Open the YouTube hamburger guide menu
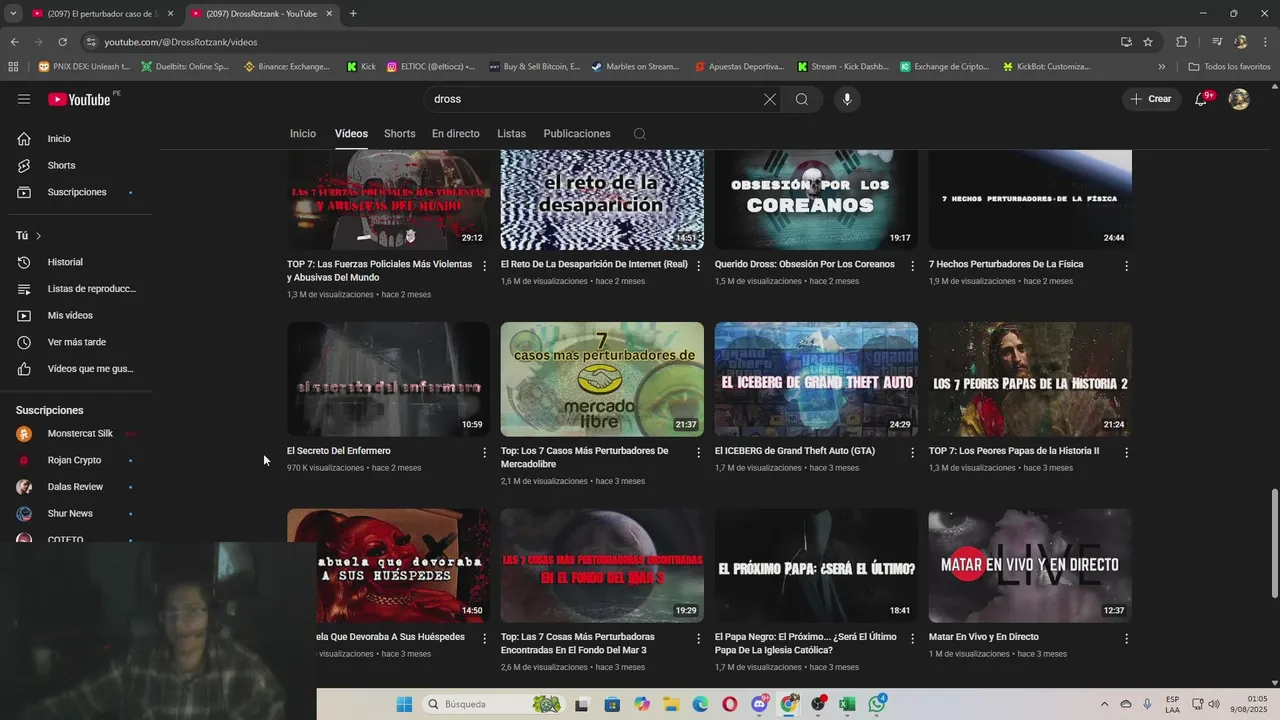The width and height of the screenshot is (1280, 720). click(24, 99)
